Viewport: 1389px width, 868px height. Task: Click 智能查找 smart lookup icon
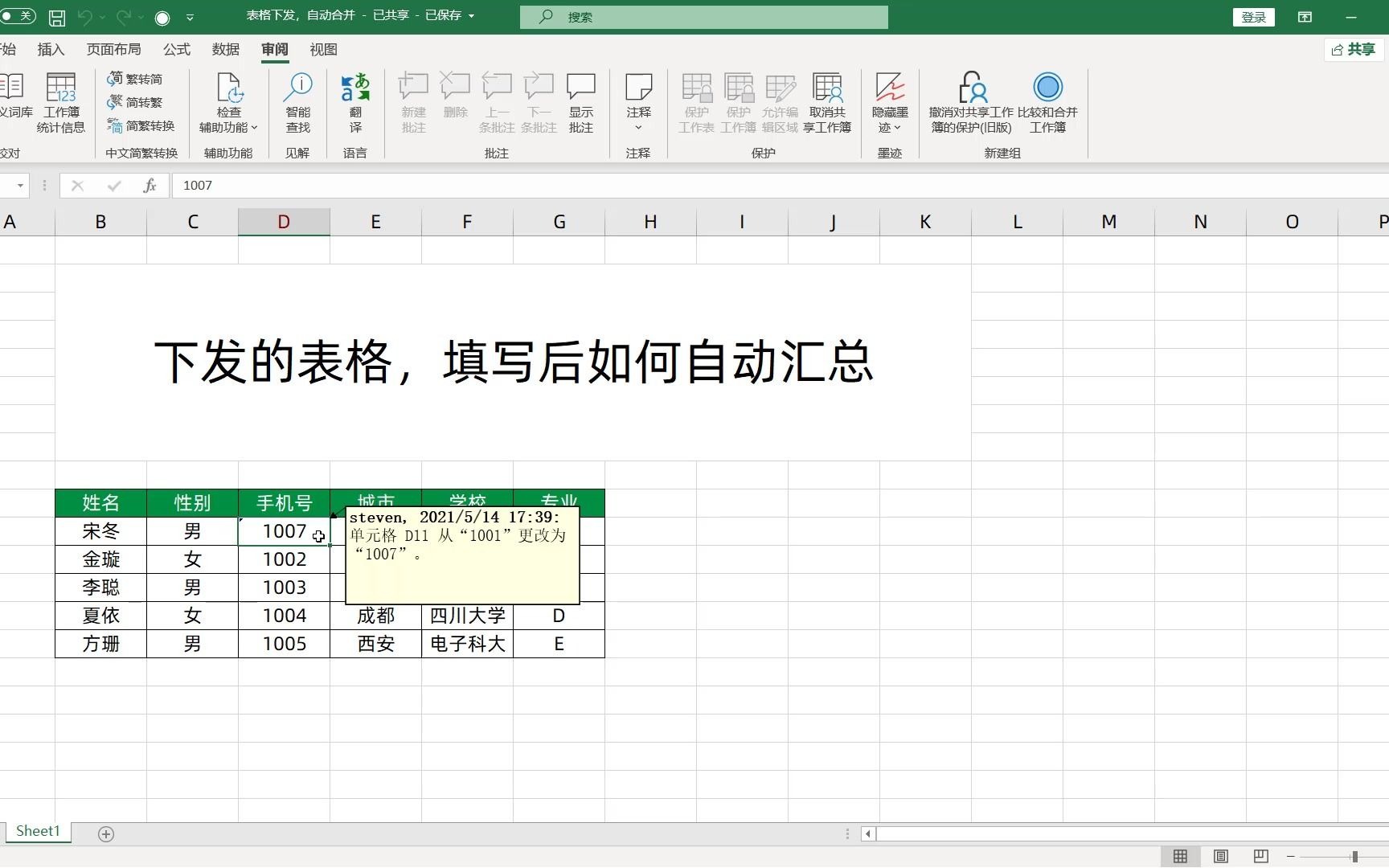[x=298, y=102]
